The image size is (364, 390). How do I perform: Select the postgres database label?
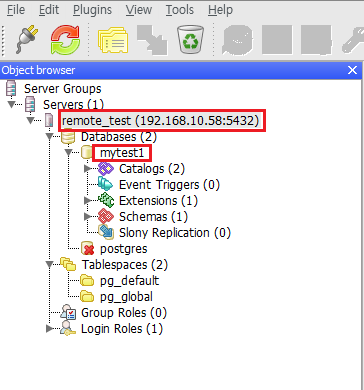pyautogui.click(x=124, y=249)
